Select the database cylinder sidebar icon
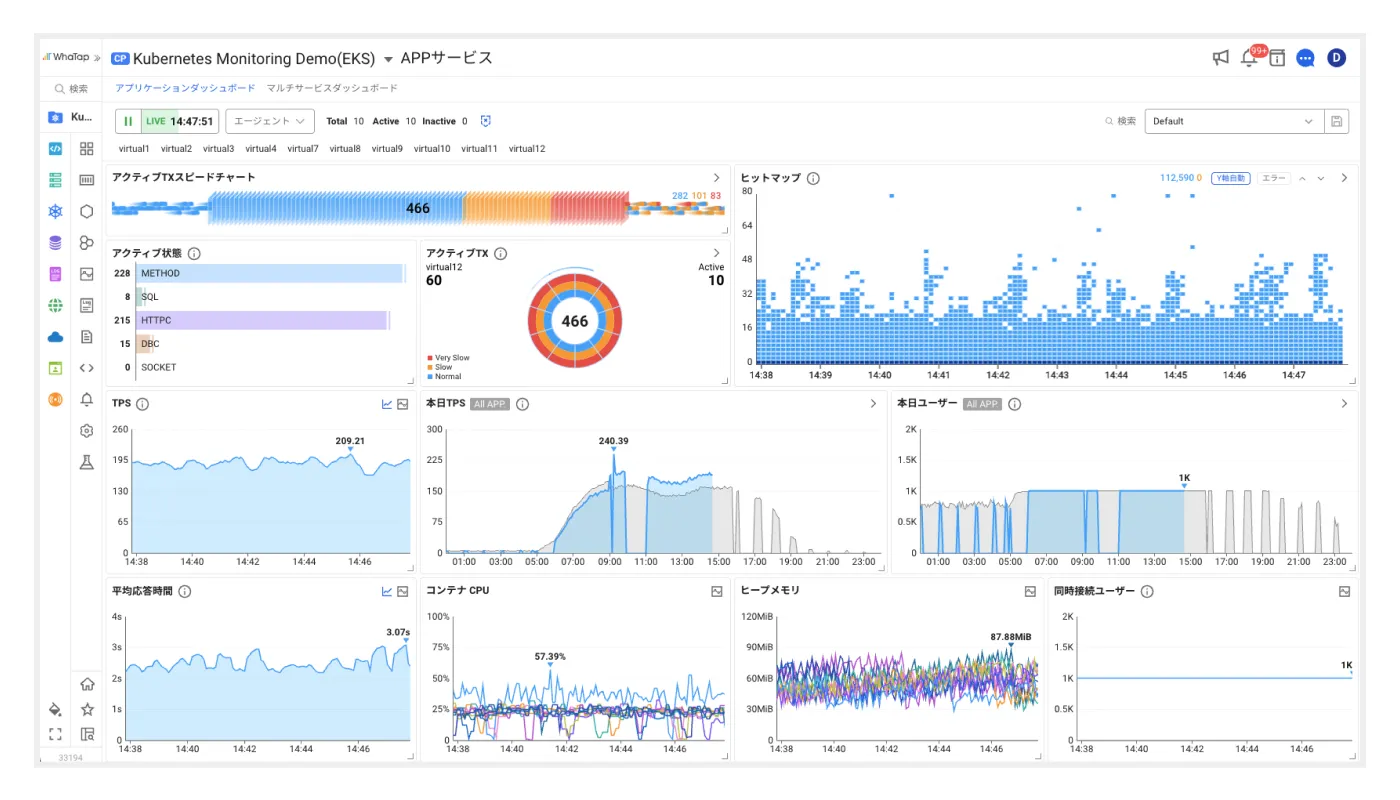 (x=55, y=242)
